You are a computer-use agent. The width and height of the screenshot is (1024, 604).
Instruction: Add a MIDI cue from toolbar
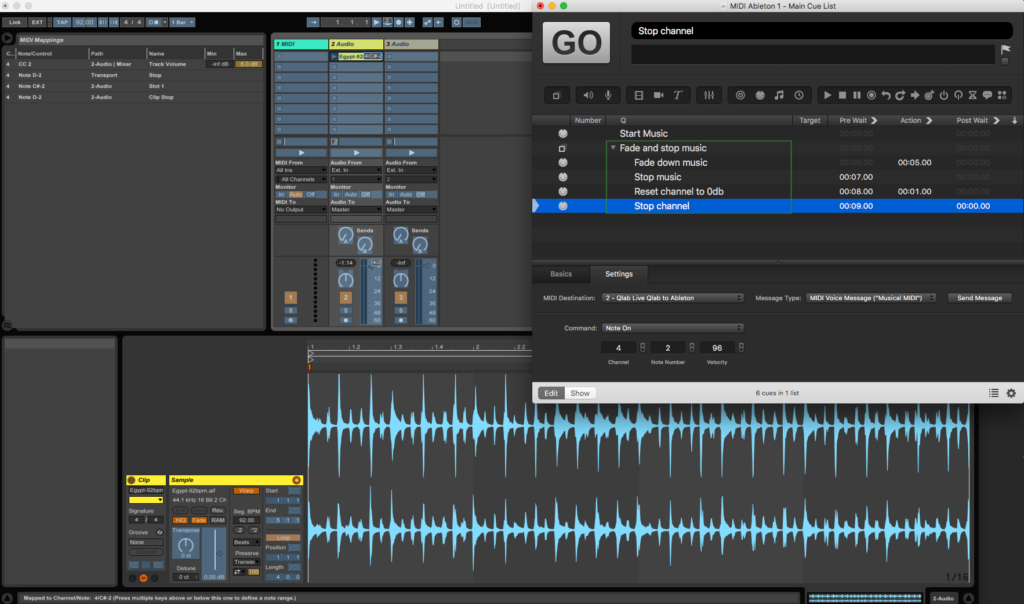760,95
